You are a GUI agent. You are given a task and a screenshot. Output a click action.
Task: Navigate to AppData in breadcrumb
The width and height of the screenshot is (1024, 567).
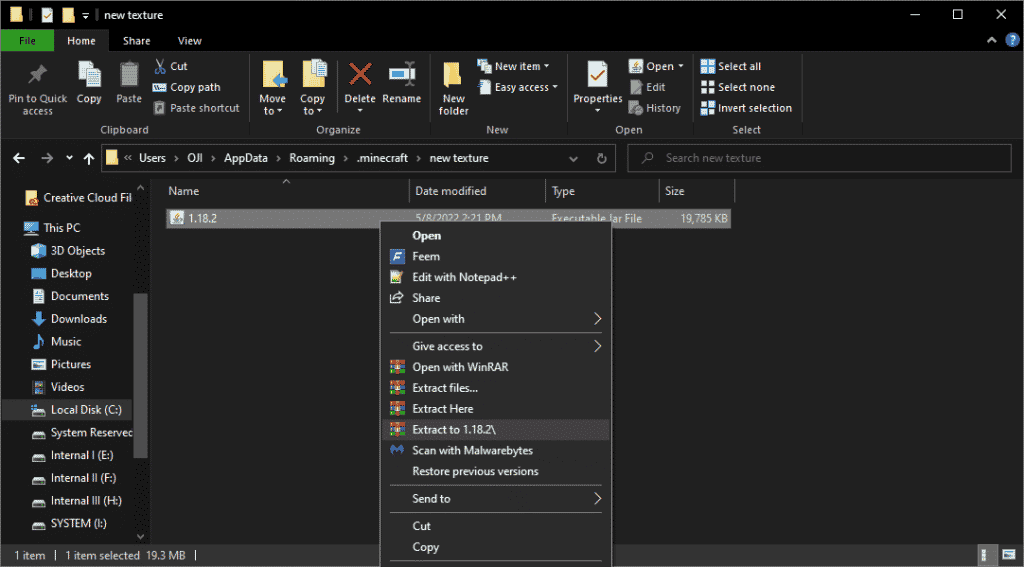tap(246, 158)
